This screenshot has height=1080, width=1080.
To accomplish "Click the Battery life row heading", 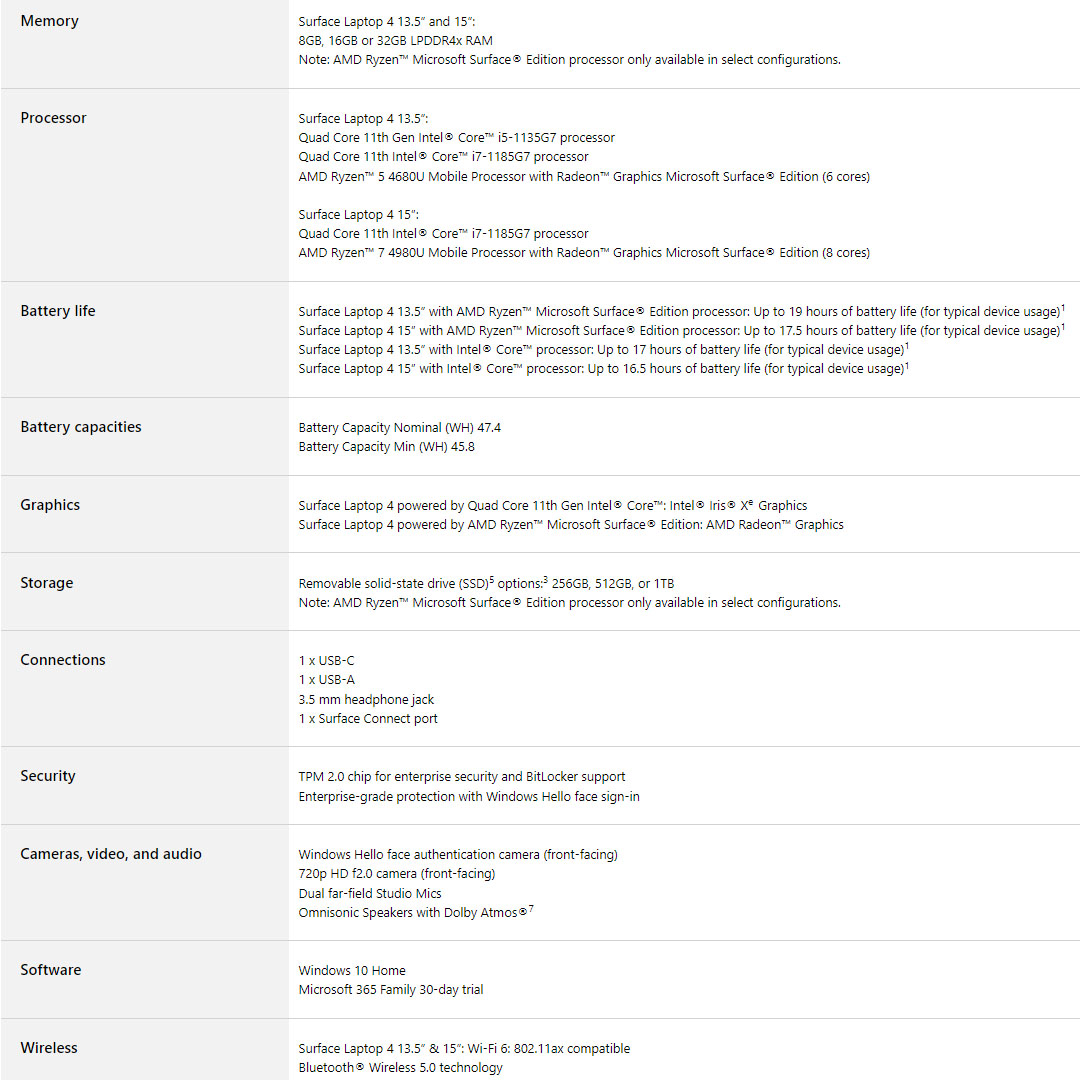I will coord(58,311).
